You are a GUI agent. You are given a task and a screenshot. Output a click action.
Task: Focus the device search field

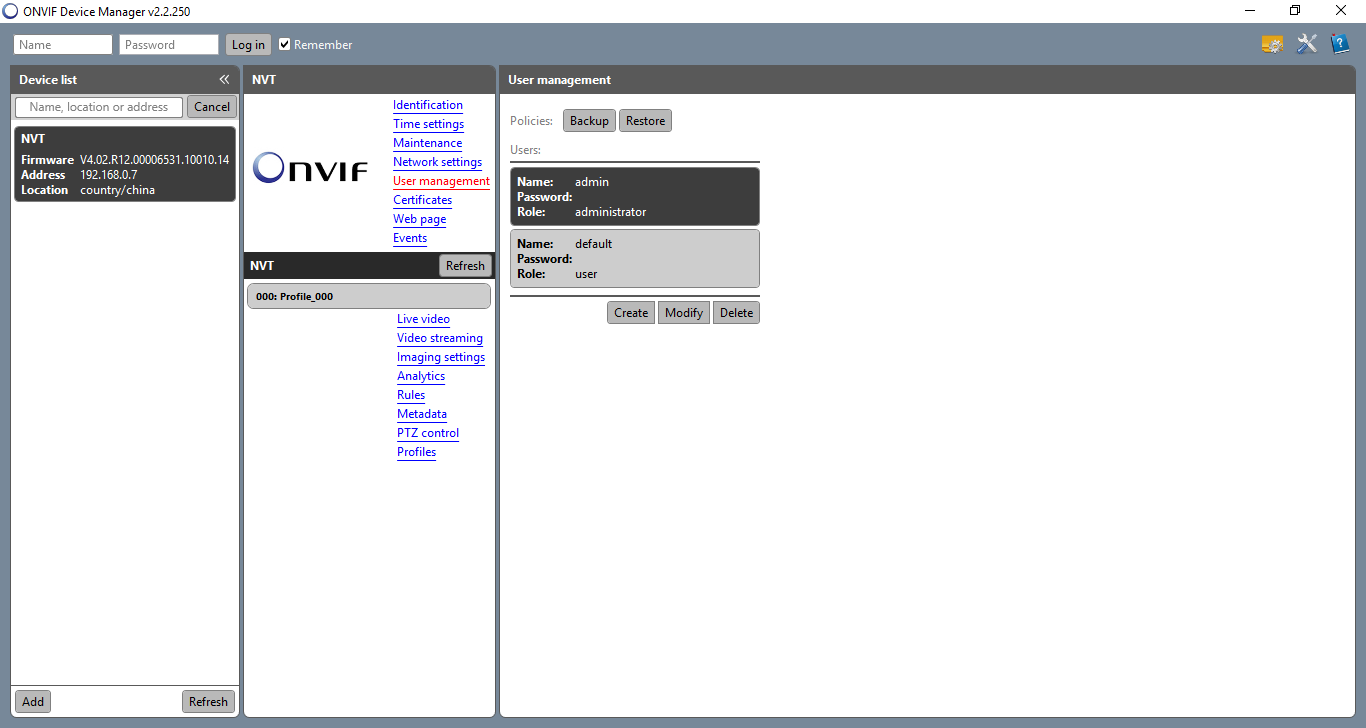pyautogui.click(x=99, y=107)
